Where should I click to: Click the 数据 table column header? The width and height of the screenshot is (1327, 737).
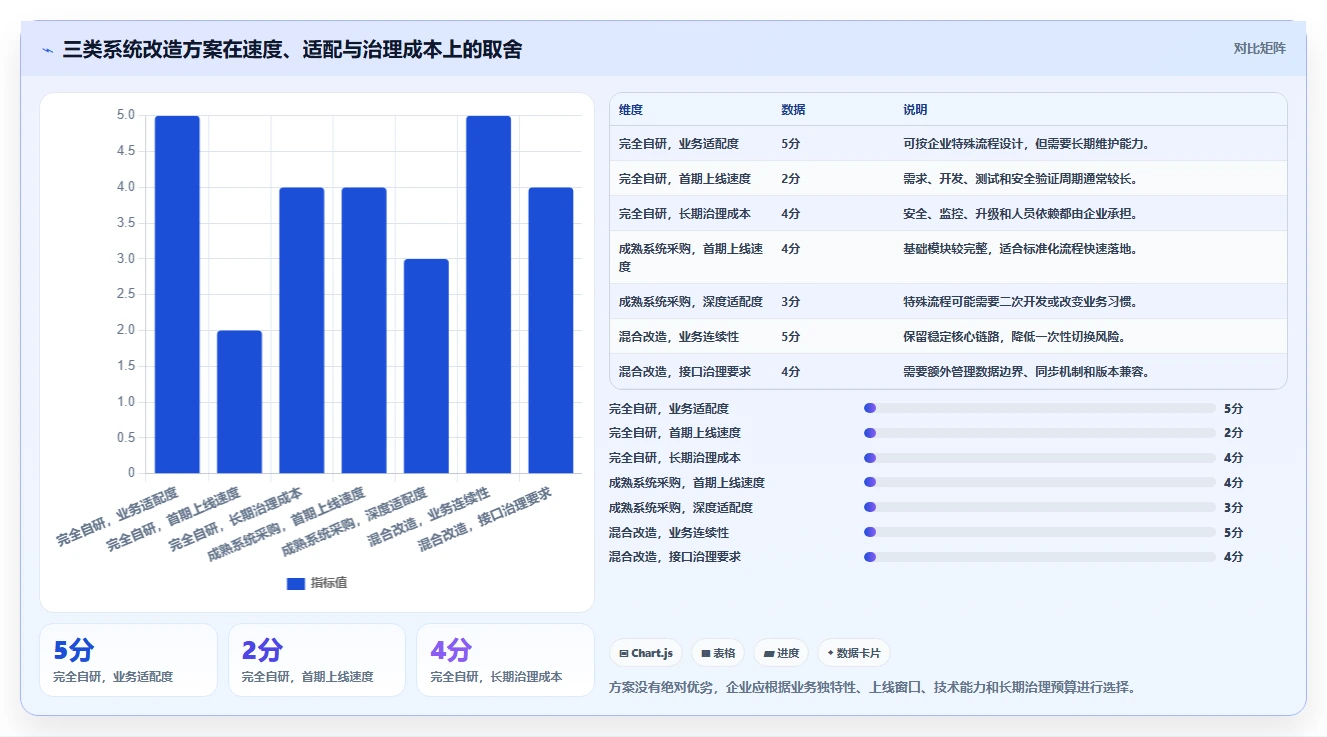coord(793,110)
